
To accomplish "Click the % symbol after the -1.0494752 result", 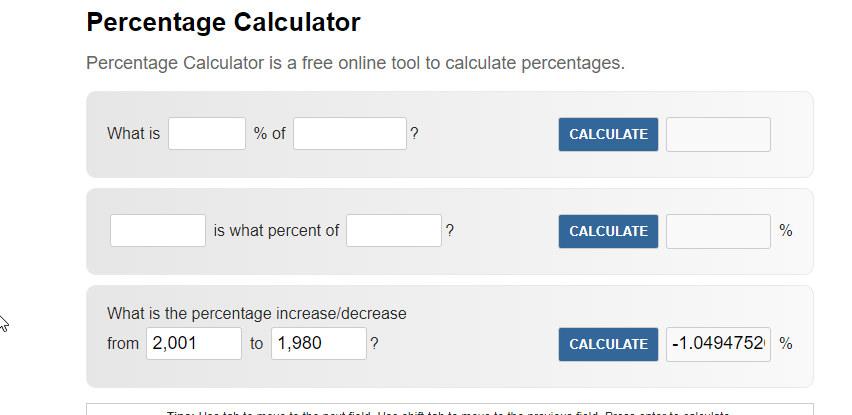I will click(786, 344).
